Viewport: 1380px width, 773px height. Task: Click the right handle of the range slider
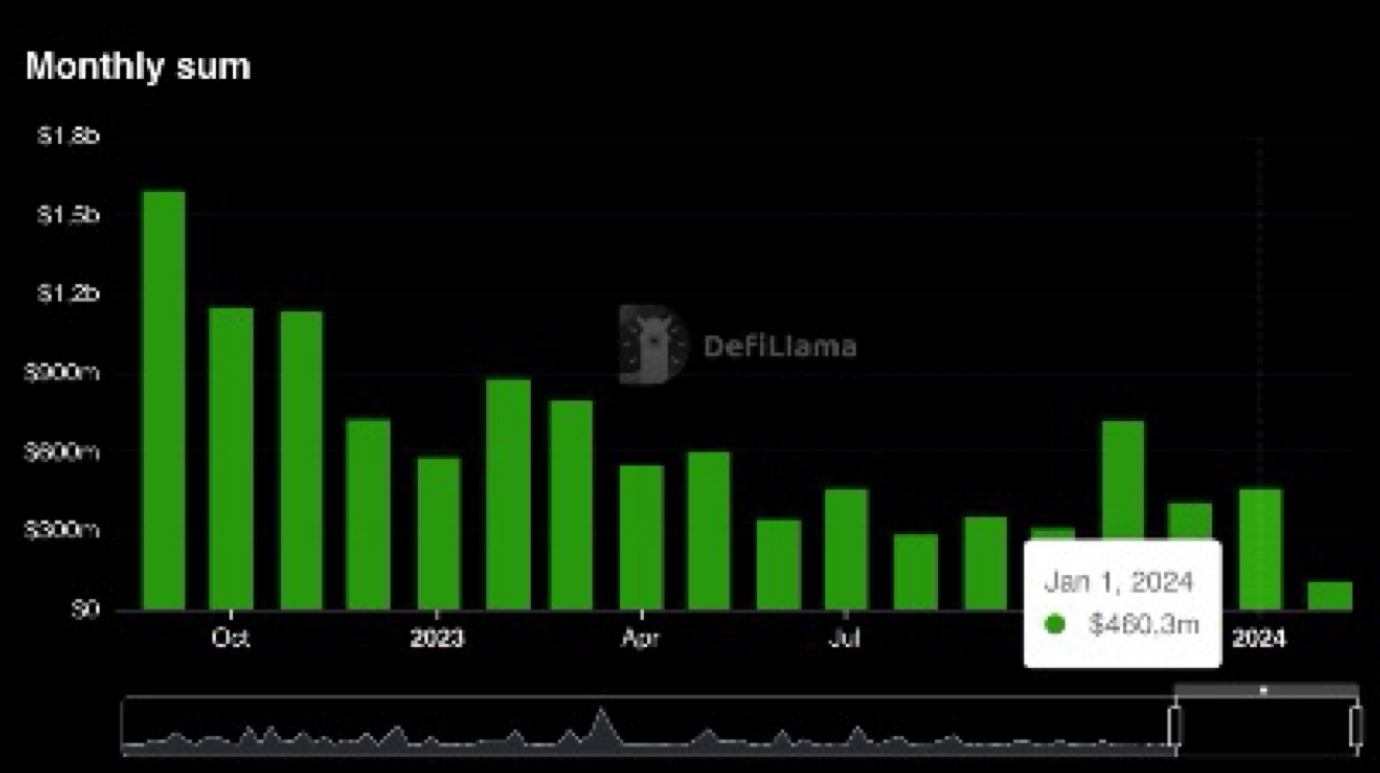1356,726
